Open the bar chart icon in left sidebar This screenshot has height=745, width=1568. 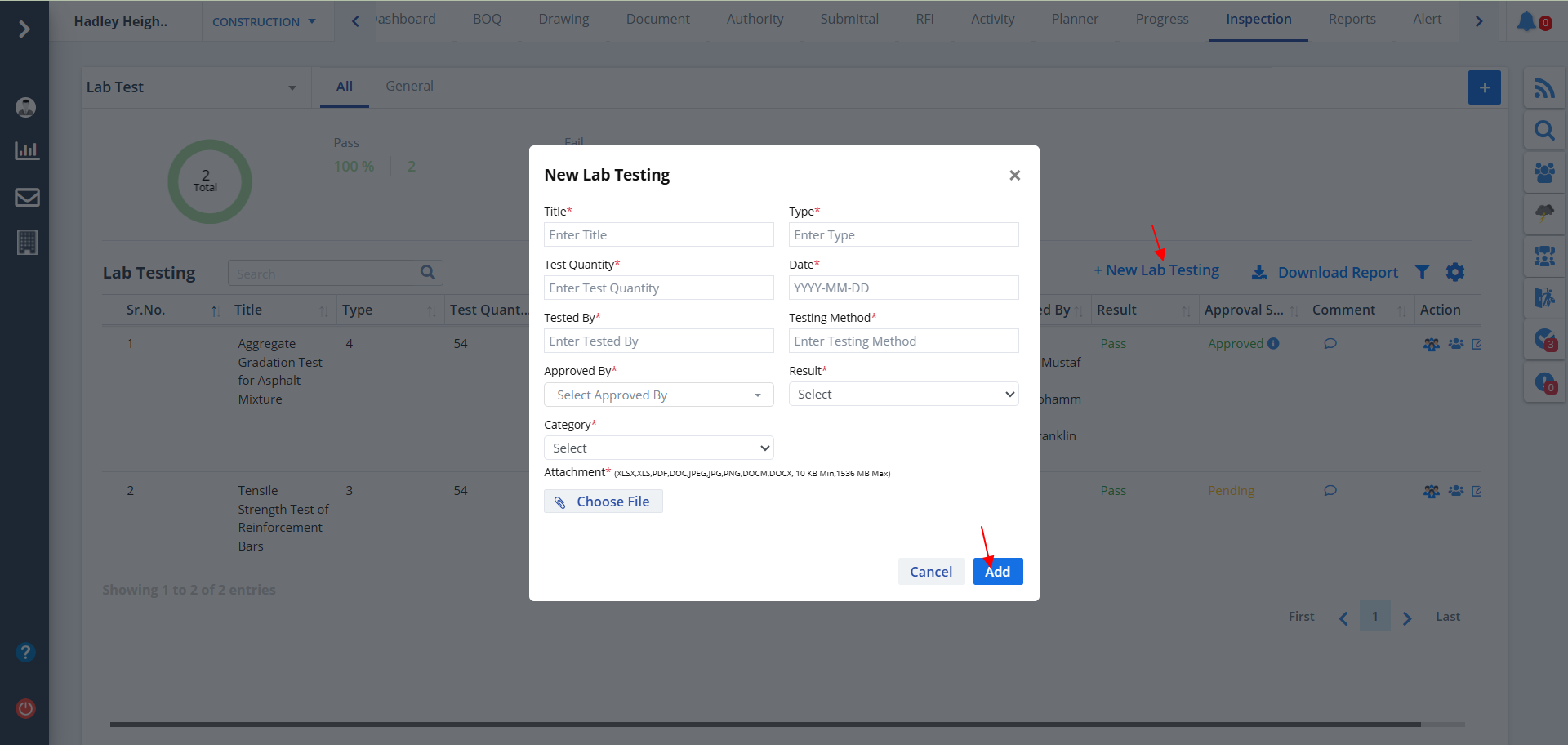[x=27, y=151]
